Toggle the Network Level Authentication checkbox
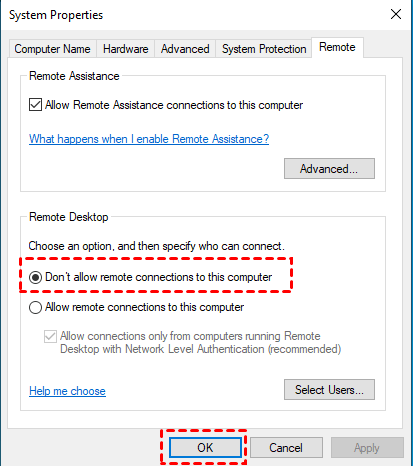The image size is (413, 466). point(50,336)
